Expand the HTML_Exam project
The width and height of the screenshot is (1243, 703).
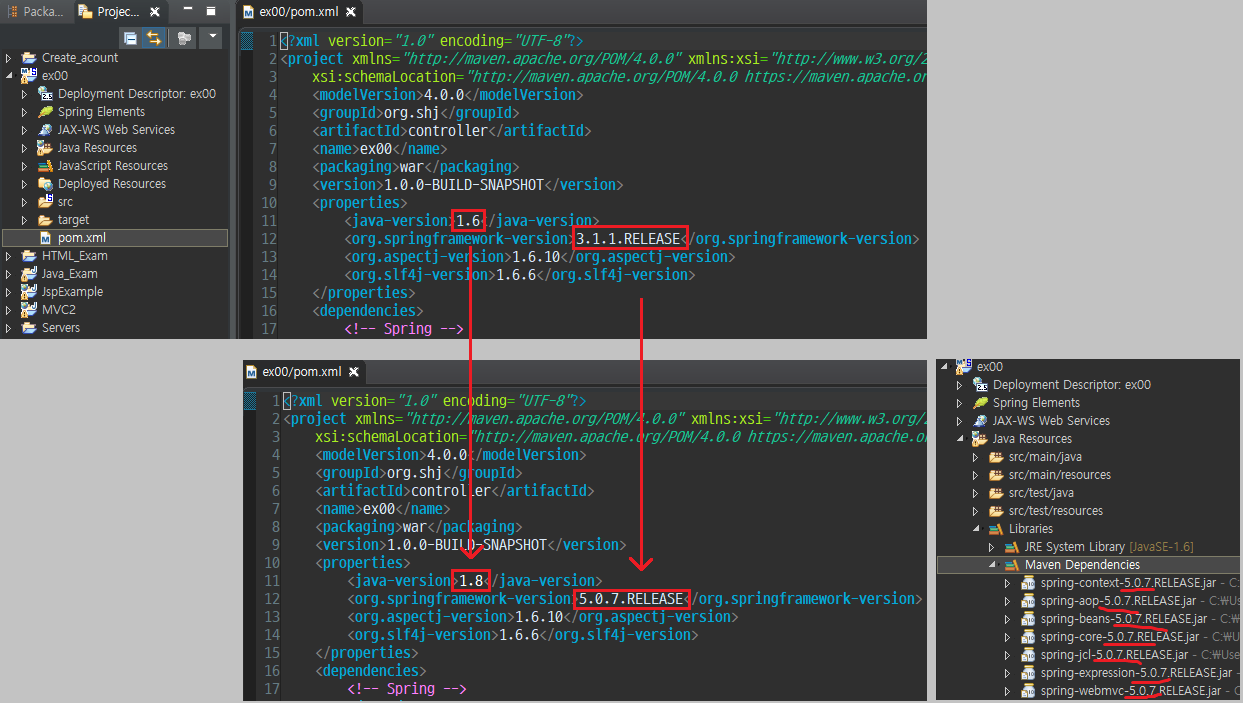[9, 256]
